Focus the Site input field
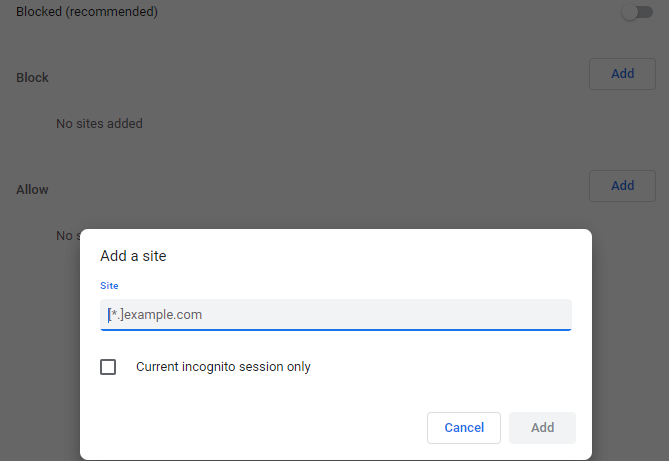Screen dimensions: 669x461 pyautogui.click(x=335, y=315)
